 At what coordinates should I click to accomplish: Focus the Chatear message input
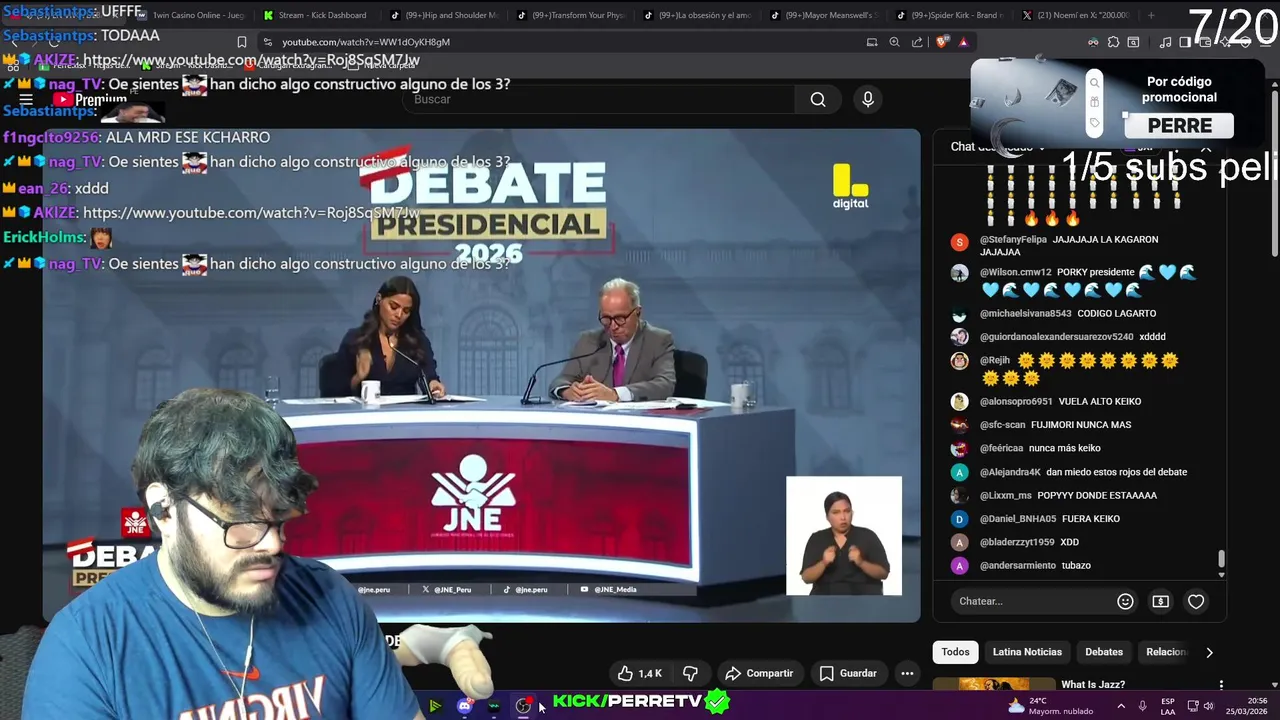[x=1030, y=601]
